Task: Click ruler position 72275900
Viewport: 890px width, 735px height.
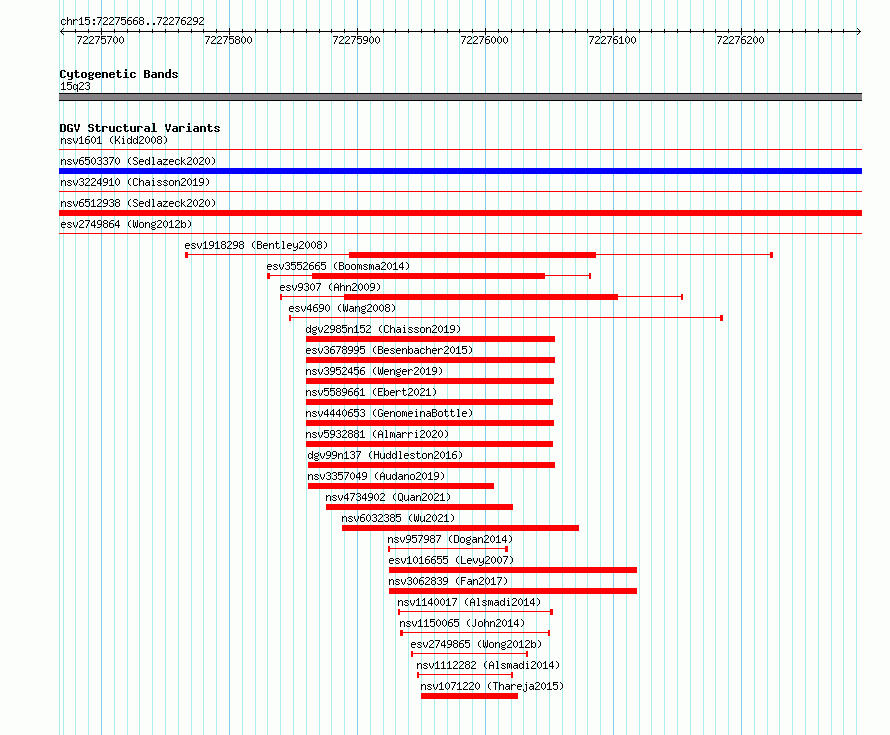Action: 356,40
